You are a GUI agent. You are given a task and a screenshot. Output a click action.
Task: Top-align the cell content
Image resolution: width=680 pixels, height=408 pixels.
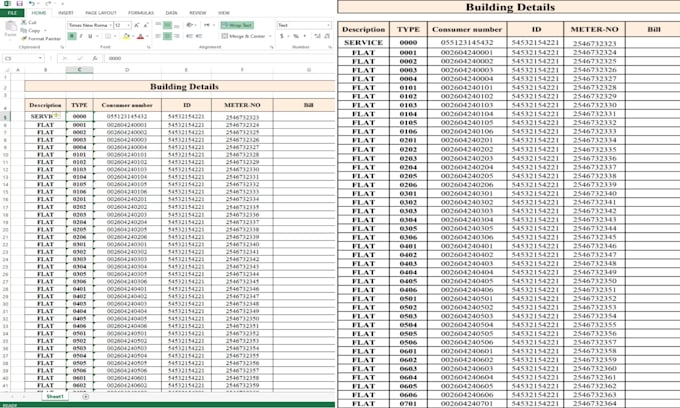click(158, 24)
